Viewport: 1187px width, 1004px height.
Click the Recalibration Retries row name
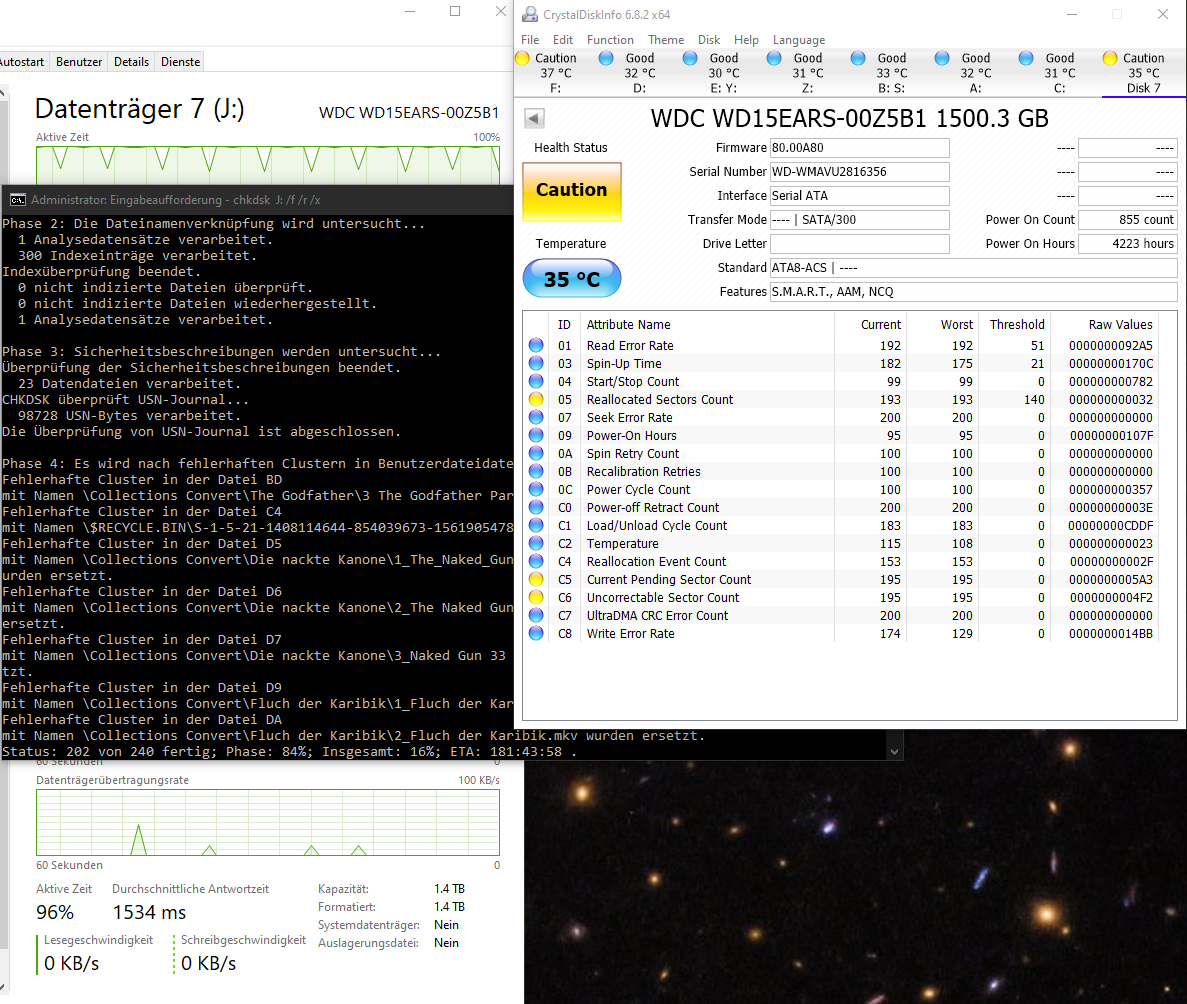click(643, 472)
